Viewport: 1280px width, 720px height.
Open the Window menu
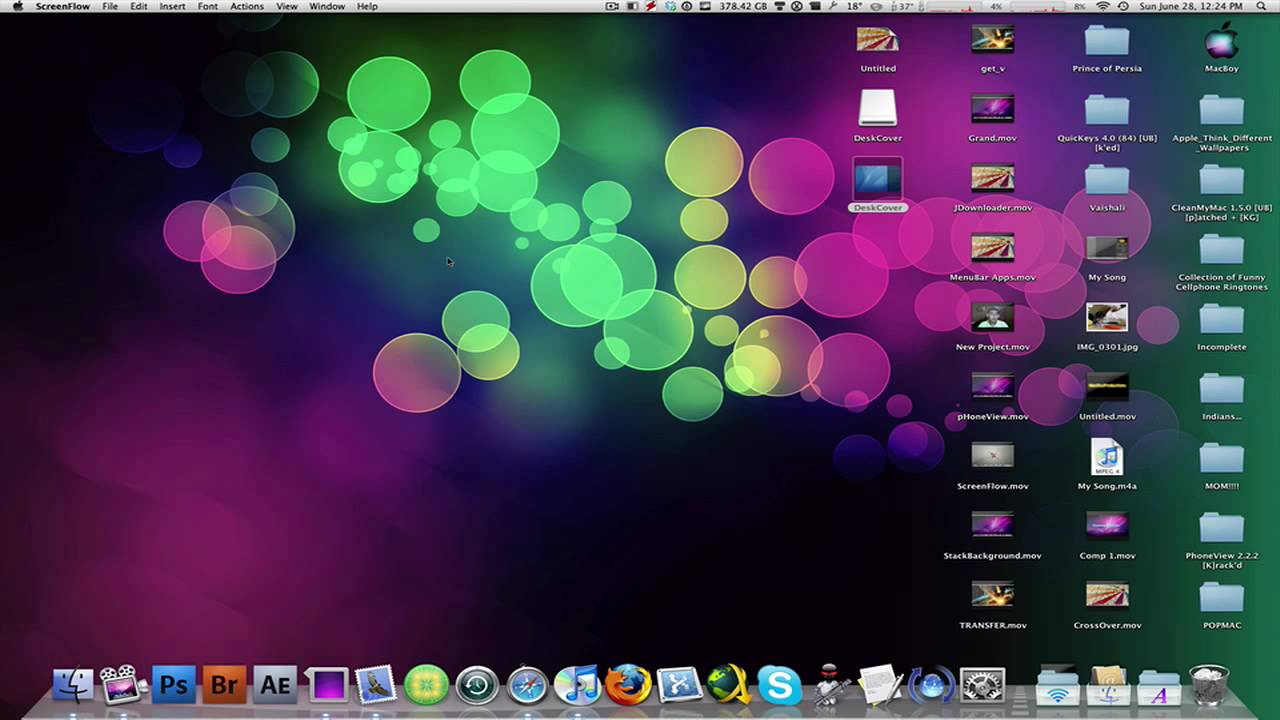(327, 6)
